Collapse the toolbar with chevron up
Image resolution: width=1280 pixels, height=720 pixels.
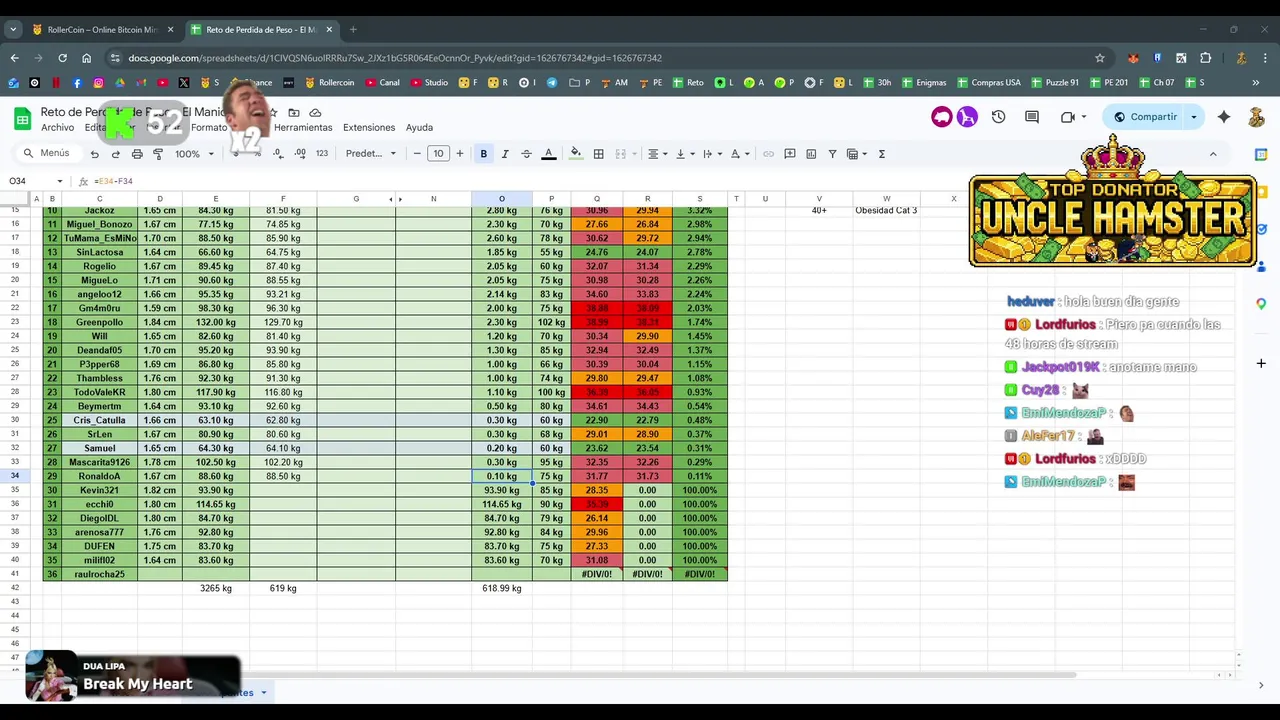pyautogui.click(x=1213, y=154)
